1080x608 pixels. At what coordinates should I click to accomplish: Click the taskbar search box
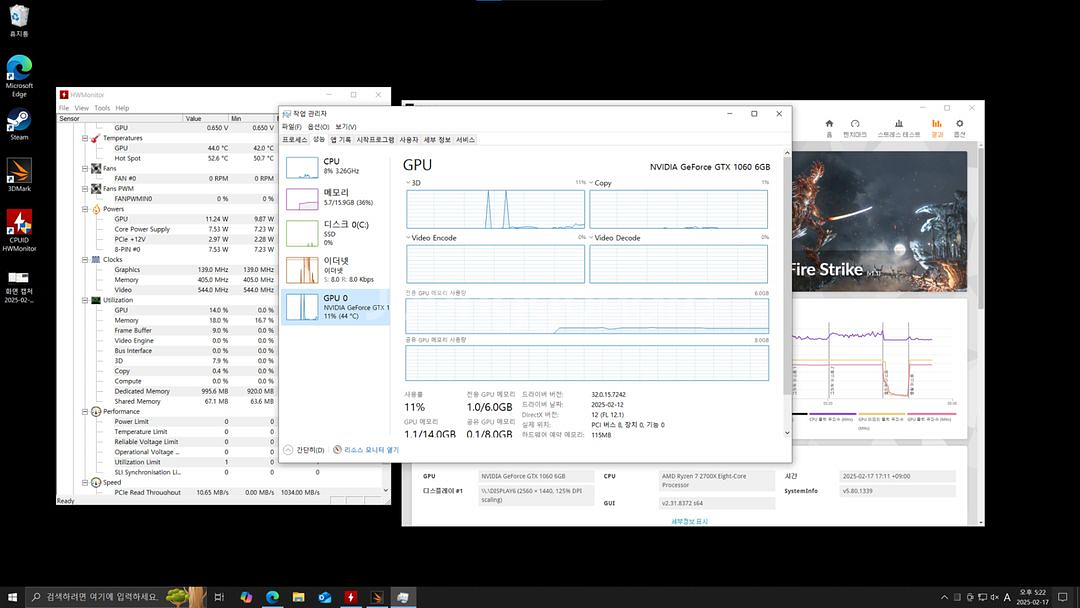click(x=116, y=597)
